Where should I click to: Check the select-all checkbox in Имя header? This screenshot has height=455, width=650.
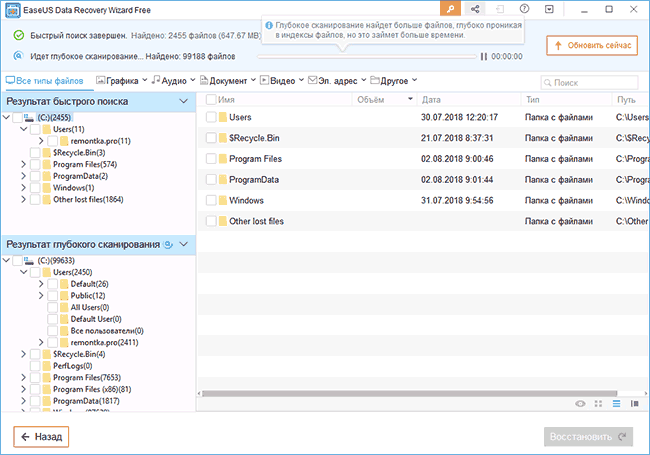point(211,99)
